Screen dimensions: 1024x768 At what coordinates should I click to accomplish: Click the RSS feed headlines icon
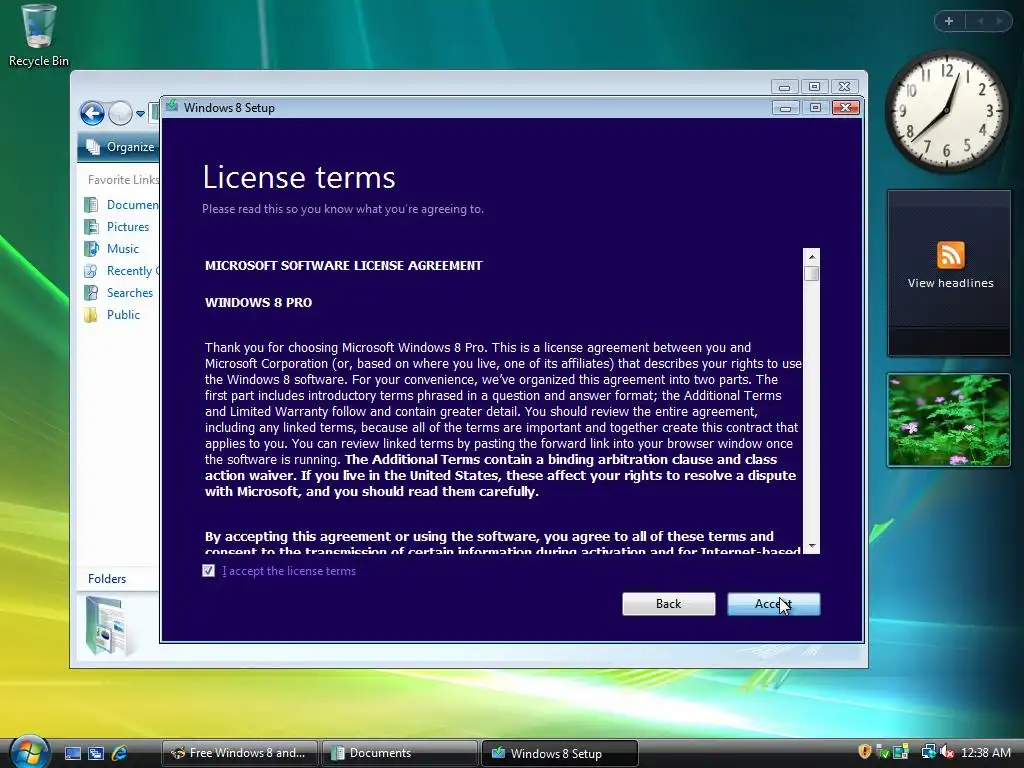click(x=950, y=255)
